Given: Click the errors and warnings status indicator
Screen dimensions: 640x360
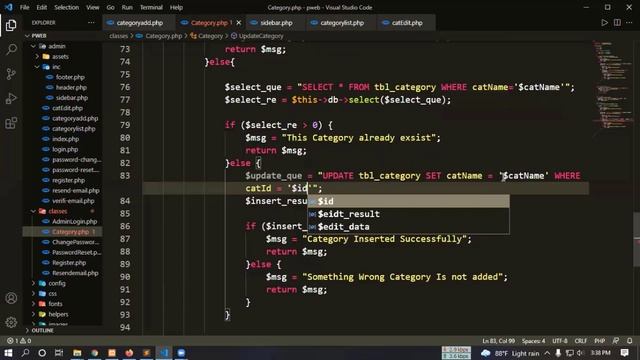Looking at the screenshot, I should point(19,341).
